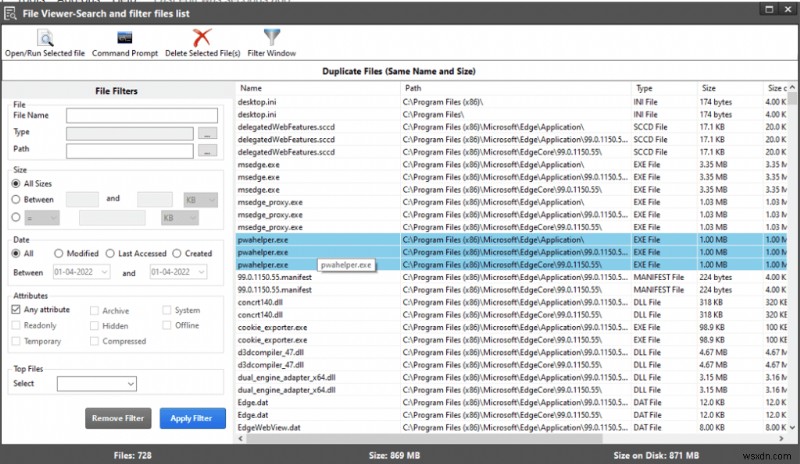Viewport: 800px width, 464px height.
Task: Toggle the Archive attribute checkbox
Action: tap(94, 310)
